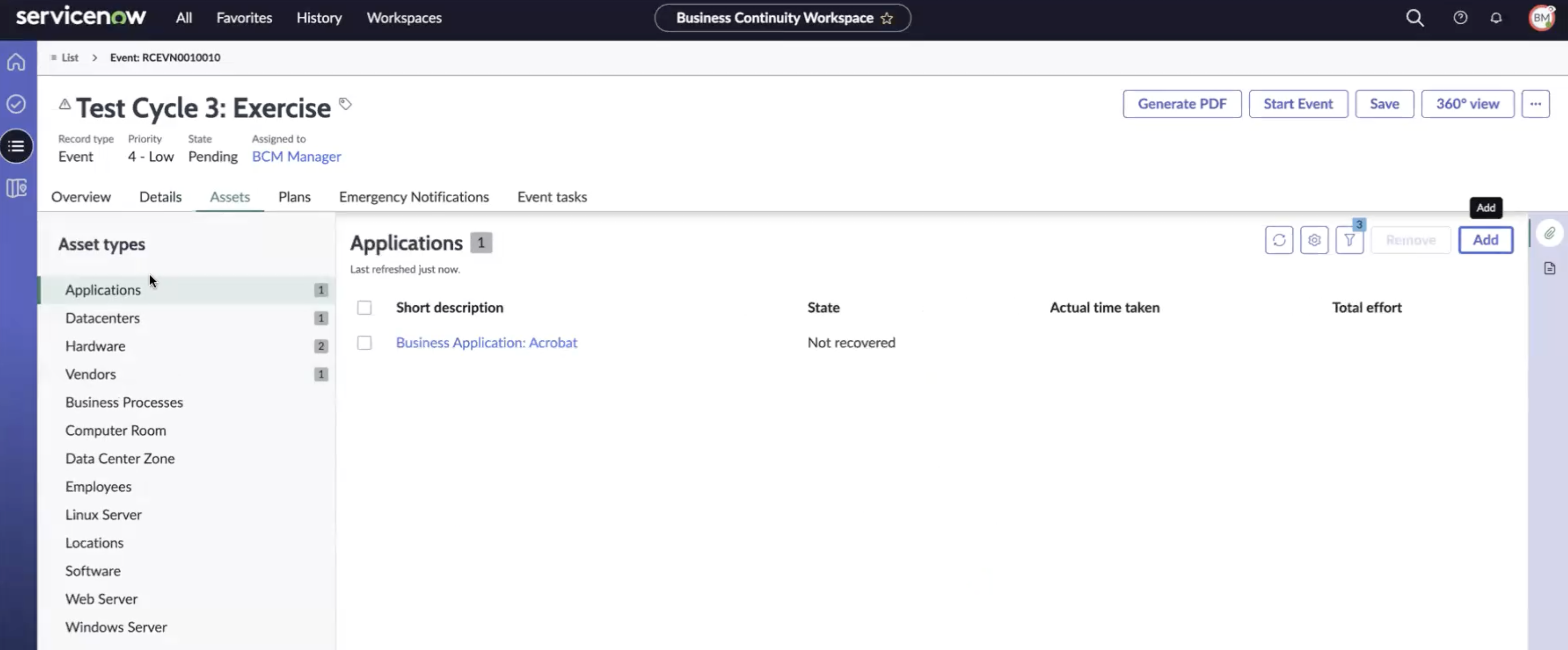Switch to the Plans tab
The height and width of the screenshot is (650, 1568).
pos(294,196)
